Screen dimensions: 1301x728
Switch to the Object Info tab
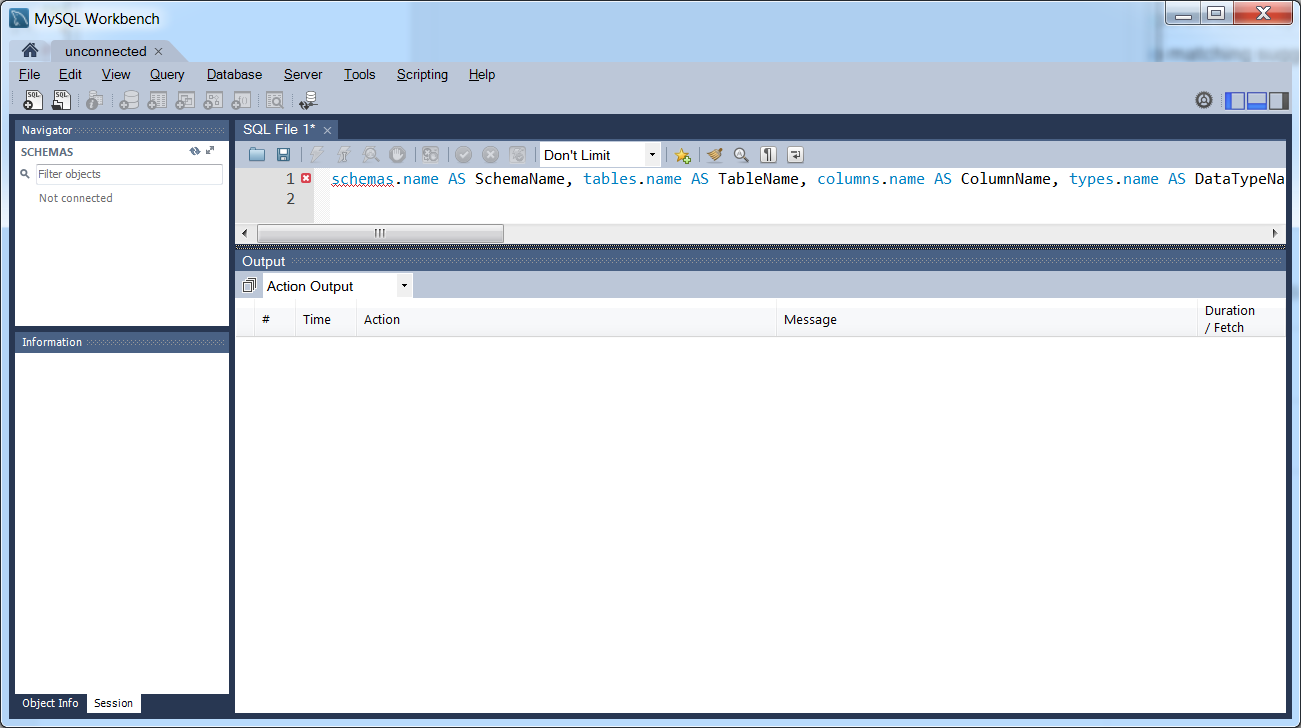coord(49,703)
